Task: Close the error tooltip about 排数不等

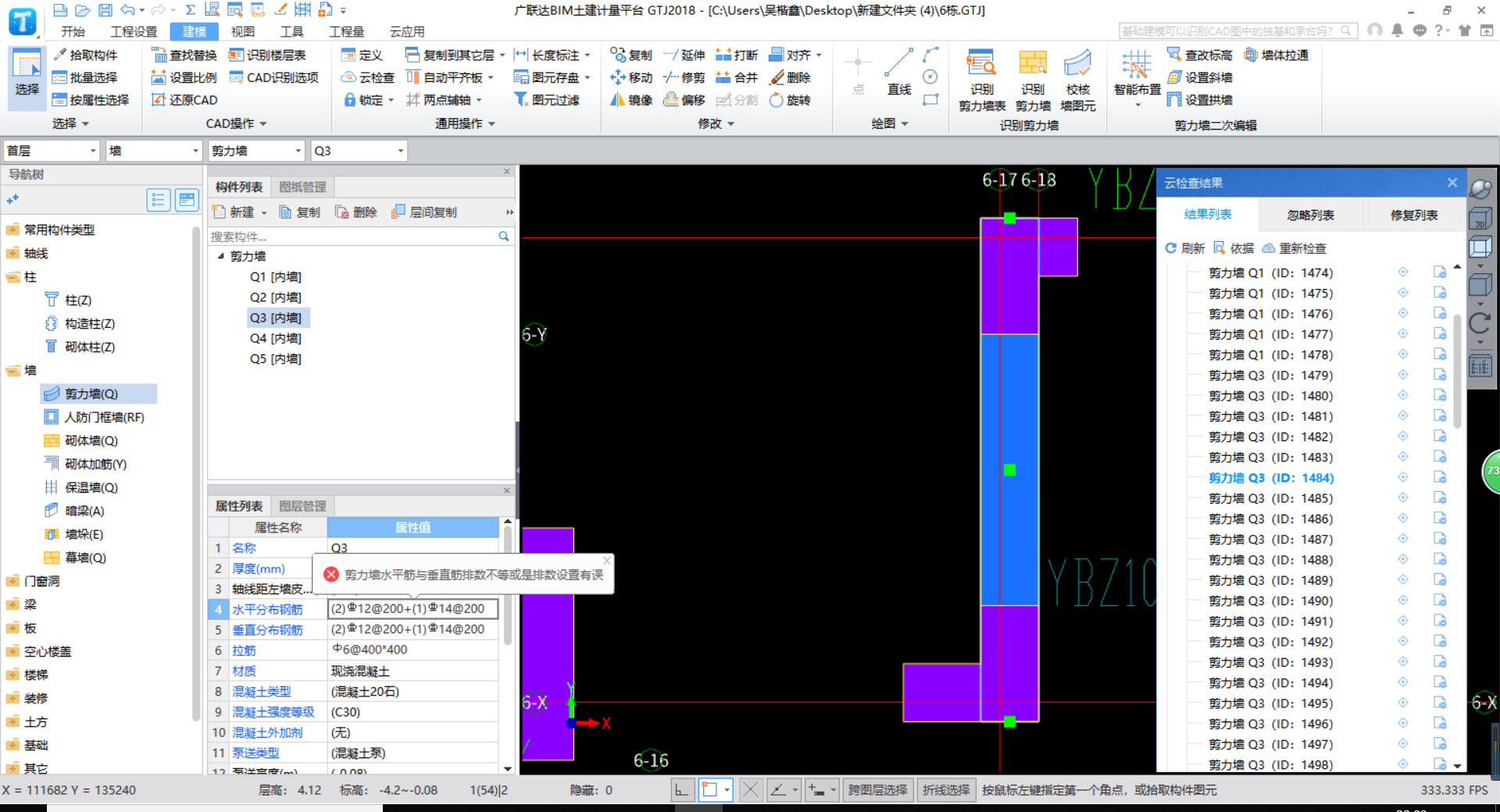Action: pos(607,560)
